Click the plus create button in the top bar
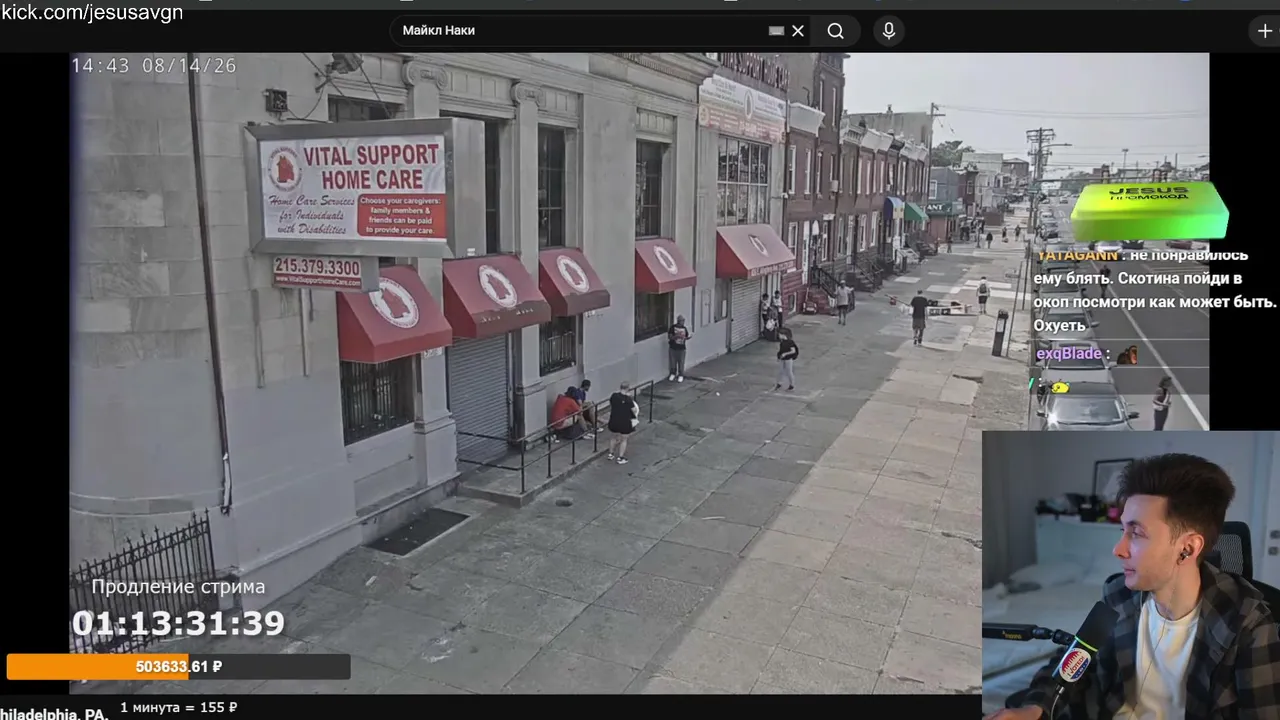 tap(1265, 31)
